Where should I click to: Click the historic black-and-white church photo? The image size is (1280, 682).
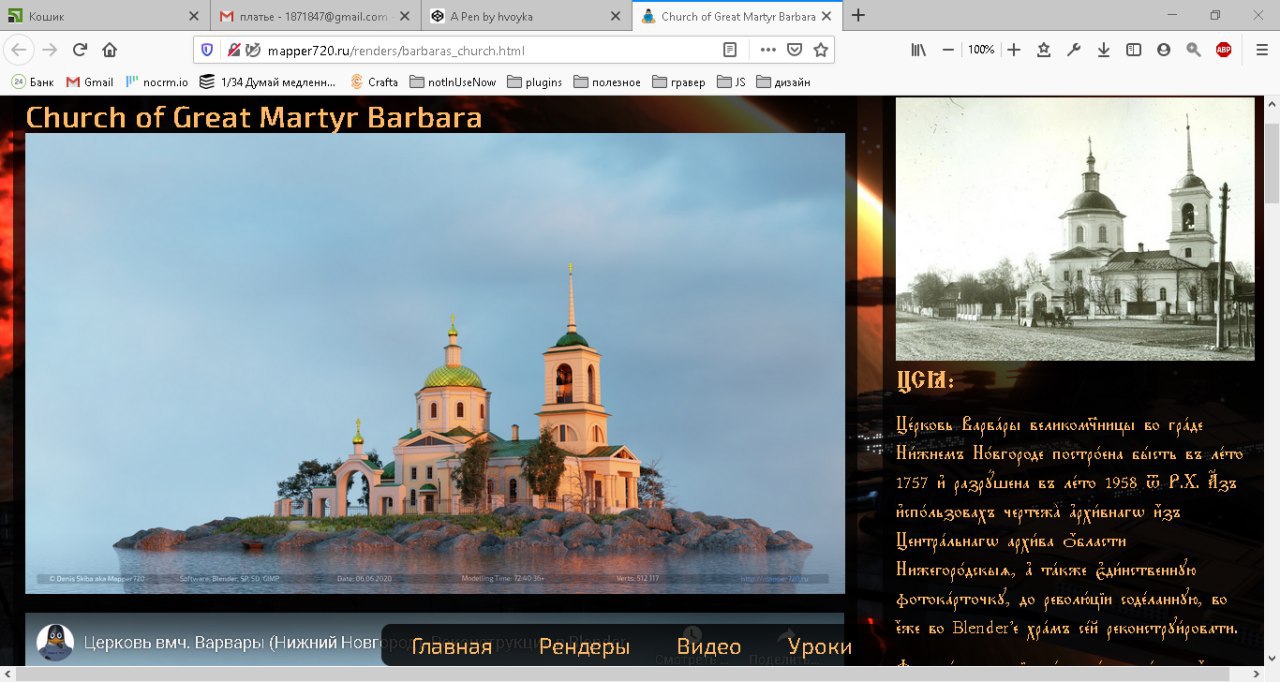(1075, 229)
